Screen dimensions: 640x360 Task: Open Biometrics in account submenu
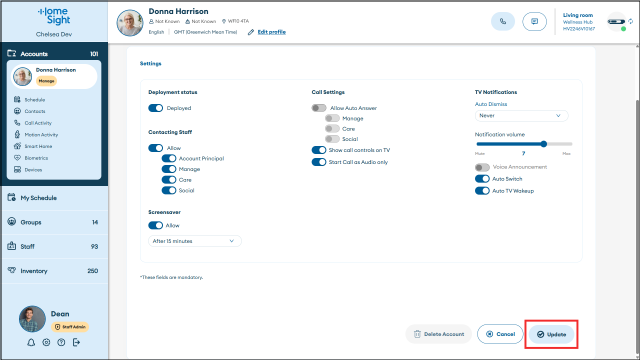point(36,158)
